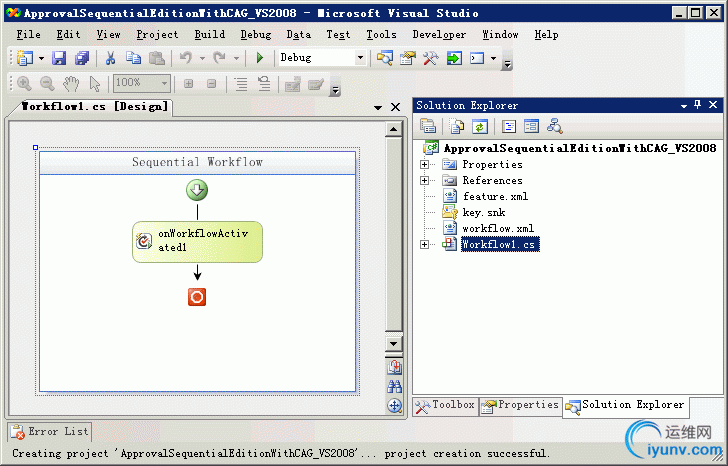
Task: Click the red workflow end node
Action: pyautogui.click(x=197, y=297)
